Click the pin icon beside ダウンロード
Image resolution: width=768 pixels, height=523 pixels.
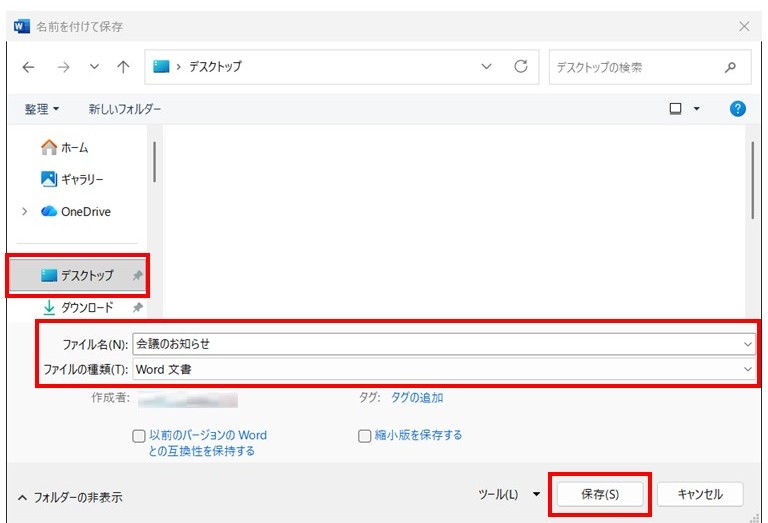[x=137, y=308]
